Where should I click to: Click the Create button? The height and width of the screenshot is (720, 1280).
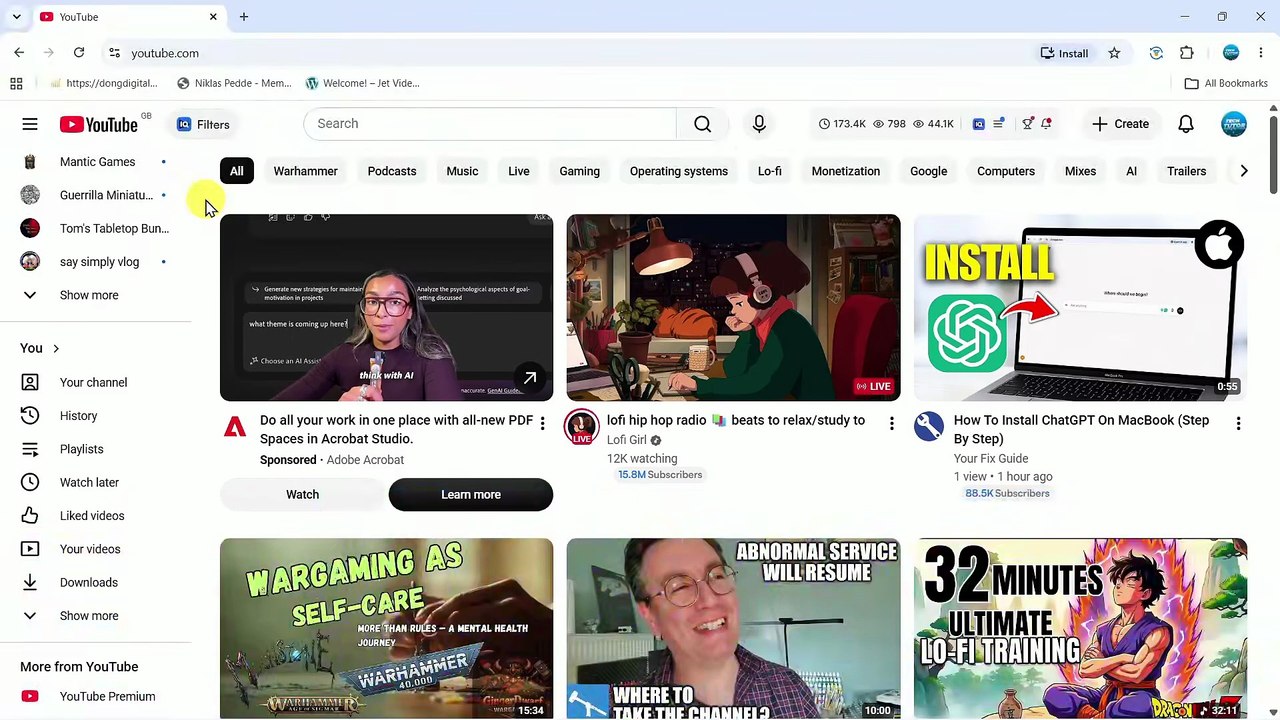point(1121,124)
